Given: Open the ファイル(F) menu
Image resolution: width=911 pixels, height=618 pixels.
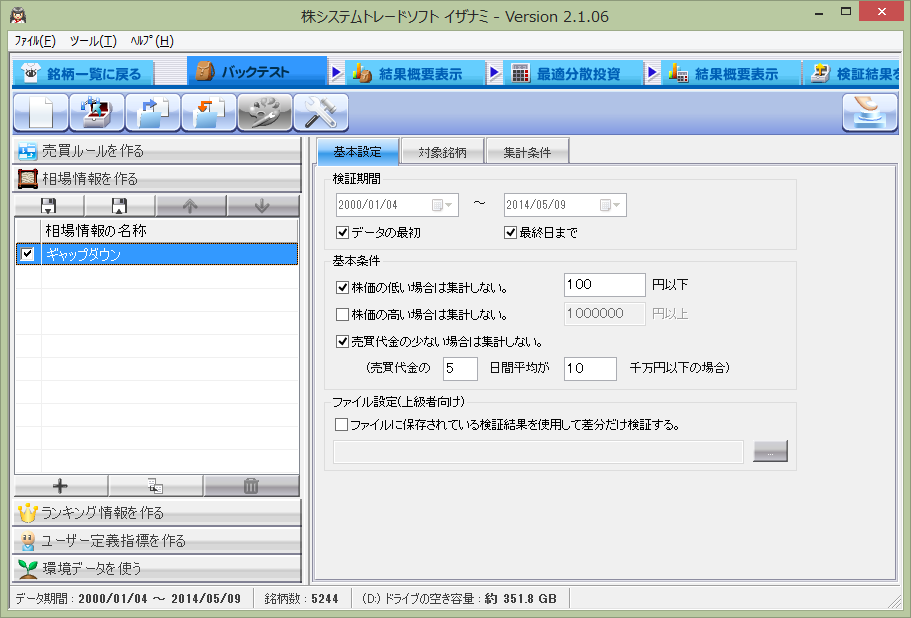Looking at the screenshot, I should (35, 41).
